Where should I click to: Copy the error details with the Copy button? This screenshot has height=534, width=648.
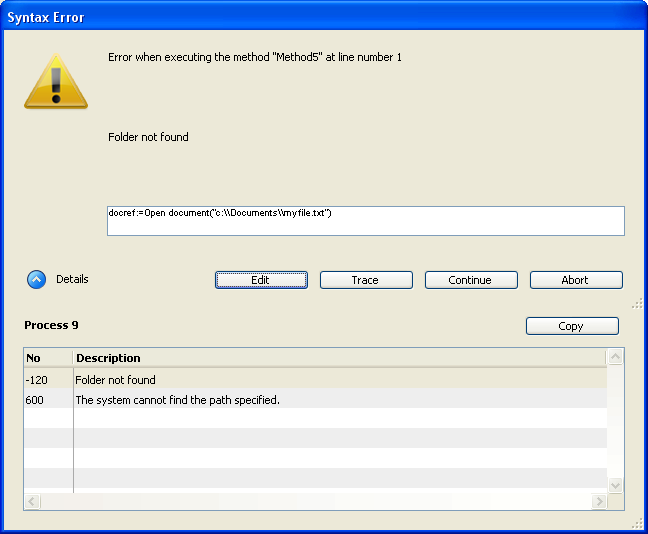[x=571, y=326]
